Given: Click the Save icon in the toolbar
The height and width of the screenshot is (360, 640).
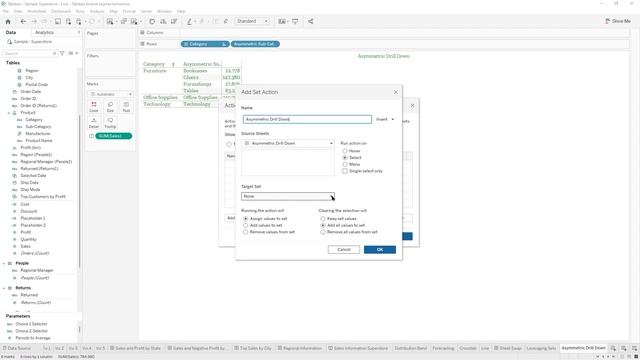Looking at the screenshot, I should click(58, 21).
